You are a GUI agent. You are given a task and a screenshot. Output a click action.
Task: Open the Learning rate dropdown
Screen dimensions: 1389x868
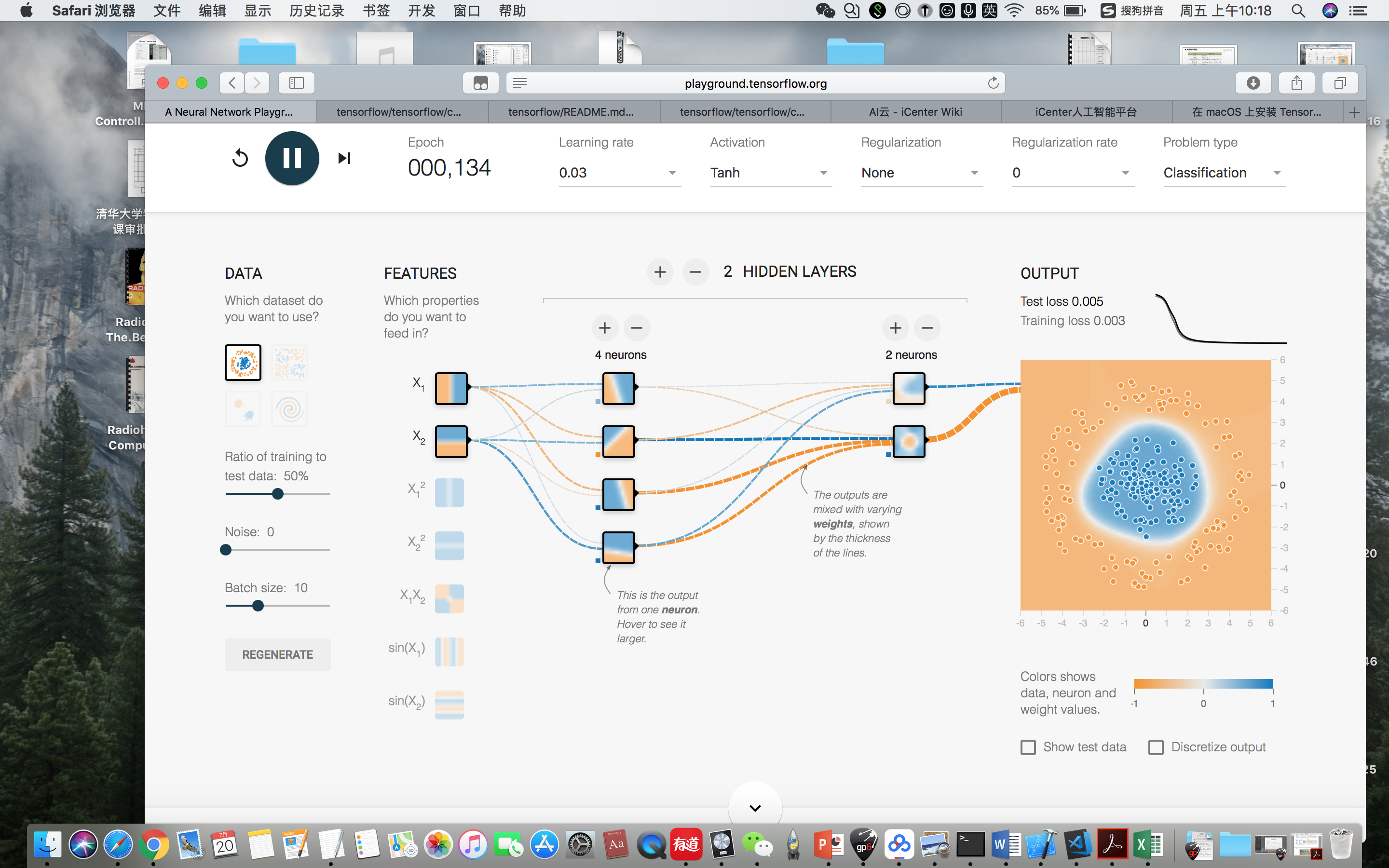tap(619, 173)
